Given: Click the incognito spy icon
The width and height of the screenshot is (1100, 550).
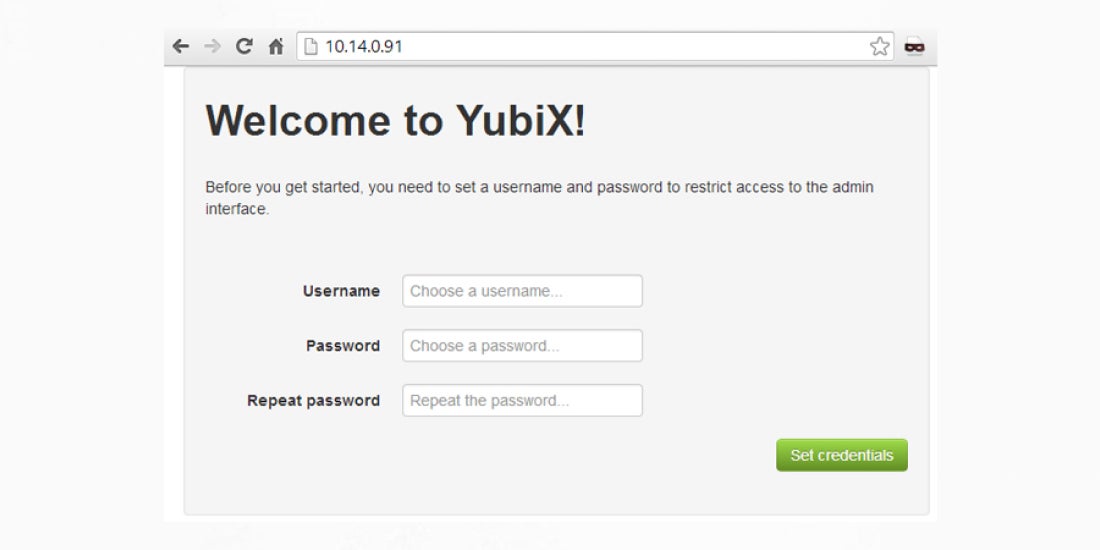Looking at the screenshot, I should (914, 46).
